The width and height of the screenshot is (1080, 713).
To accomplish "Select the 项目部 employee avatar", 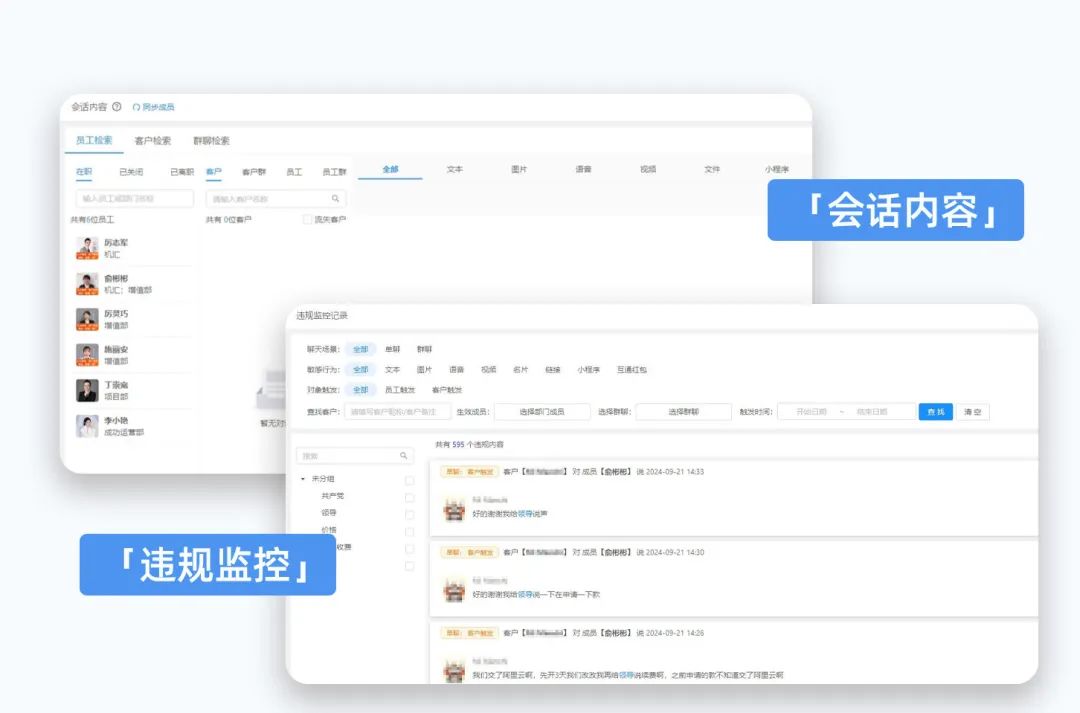I will pos(87,390).
